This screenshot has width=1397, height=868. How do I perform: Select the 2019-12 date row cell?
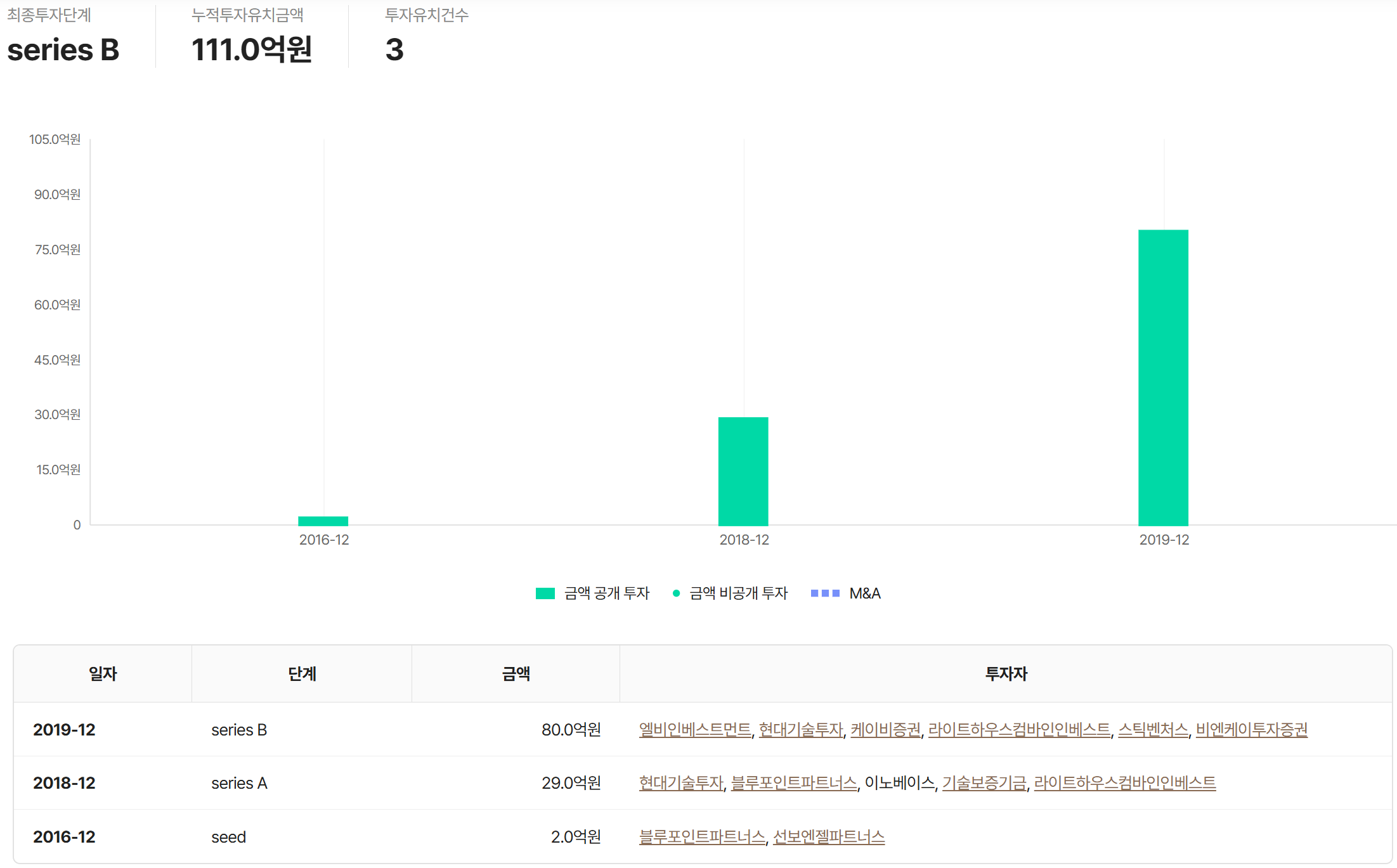tap(64, 730)
